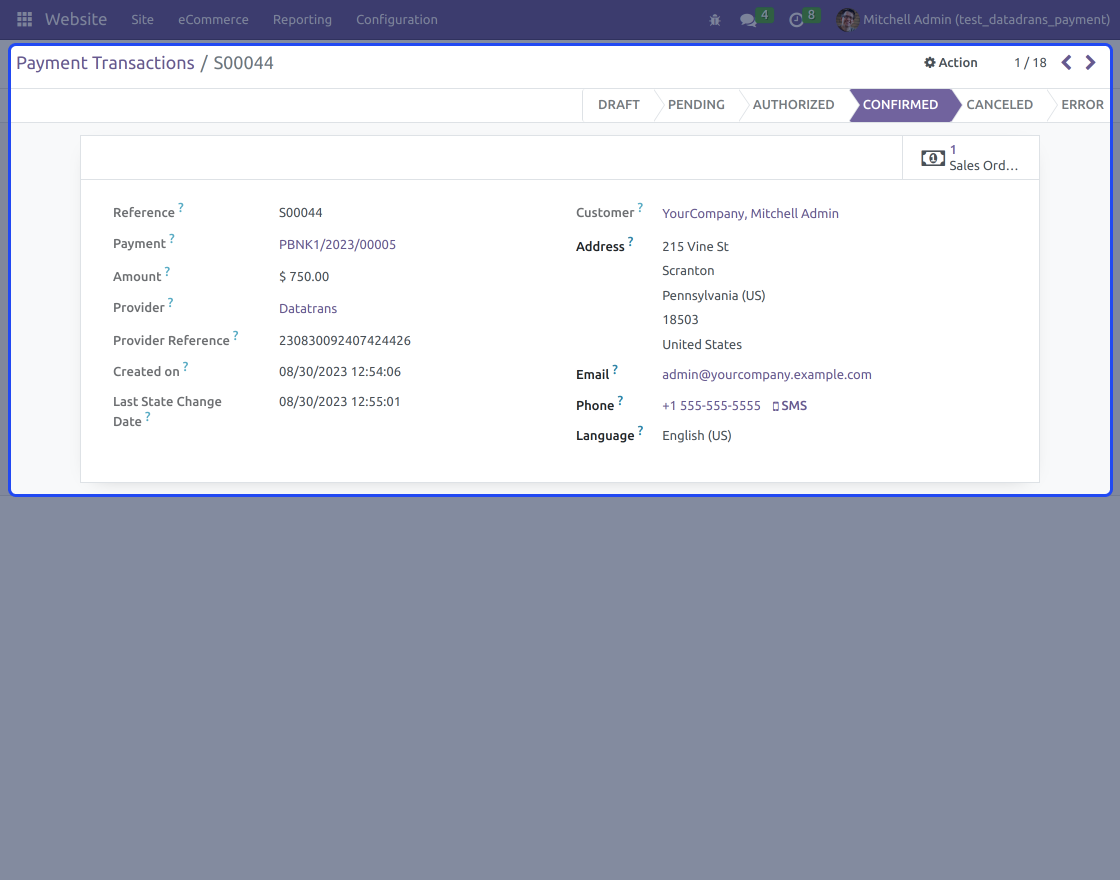Expand the eCommerce menu
Image resolution: width=1120 pixels, height=880 pixels.
pyautogui.click(x=213, y=20)
